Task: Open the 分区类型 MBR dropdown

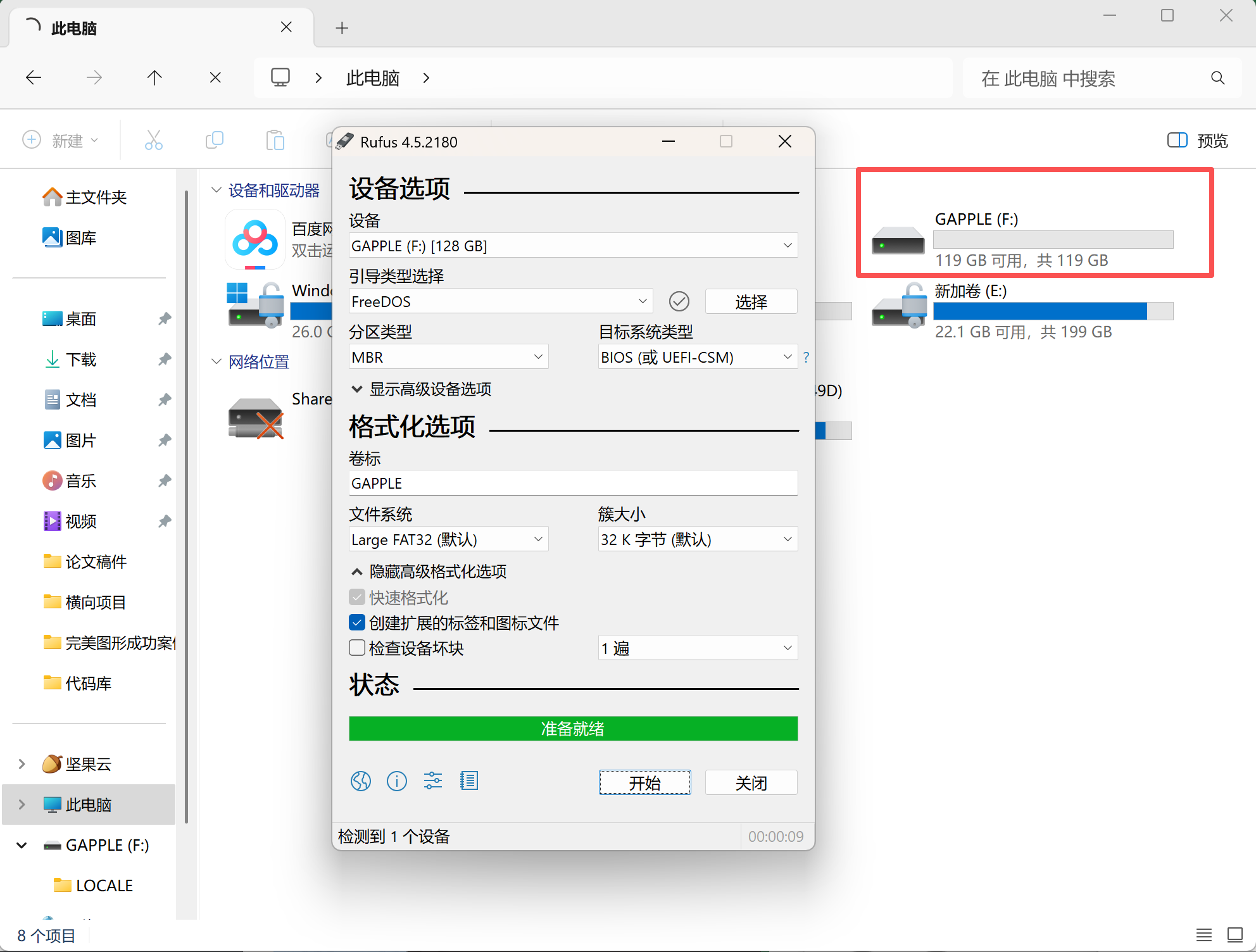Action: pyautogui.click(x=448, y=357)
